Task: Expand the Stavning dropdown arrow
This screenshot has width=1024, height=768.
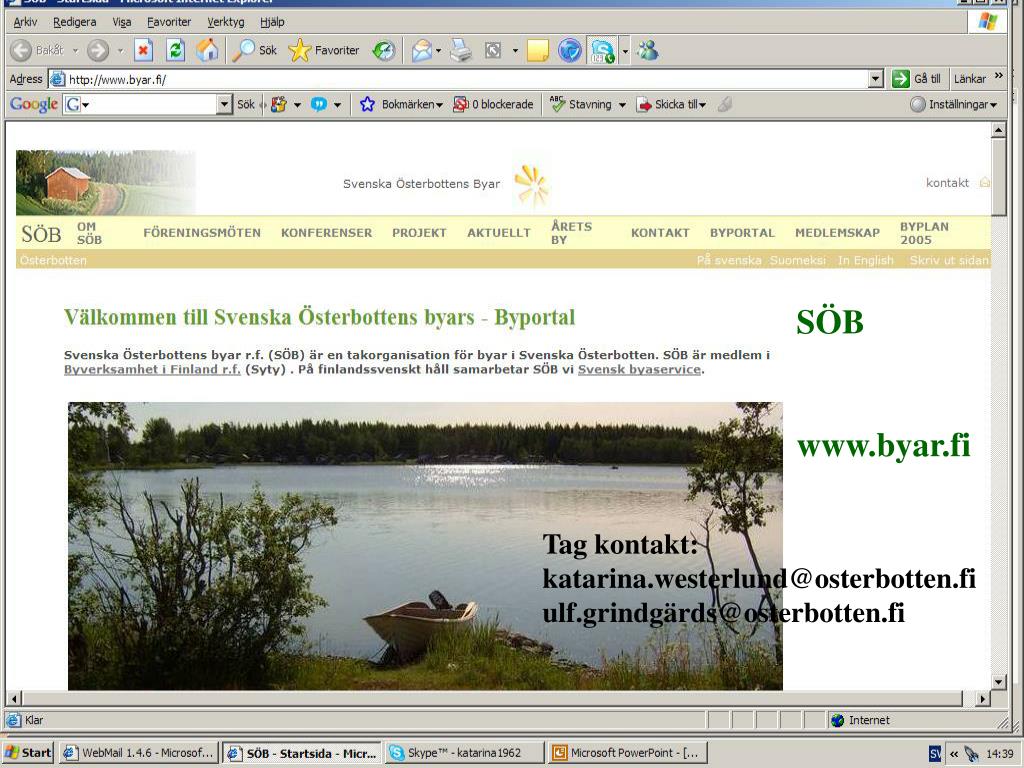Action: tap(622, 104)
